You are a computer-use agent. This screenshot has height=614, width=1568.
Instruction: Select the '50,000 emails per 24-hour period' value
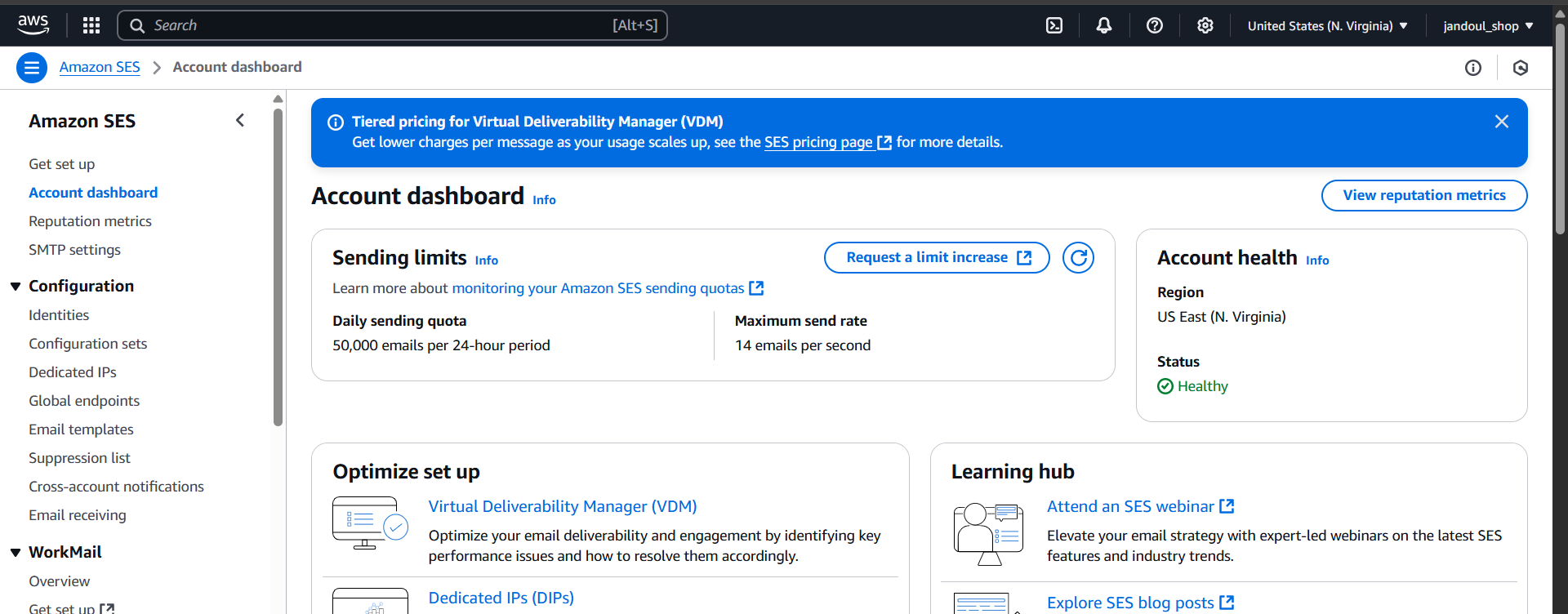441,345
